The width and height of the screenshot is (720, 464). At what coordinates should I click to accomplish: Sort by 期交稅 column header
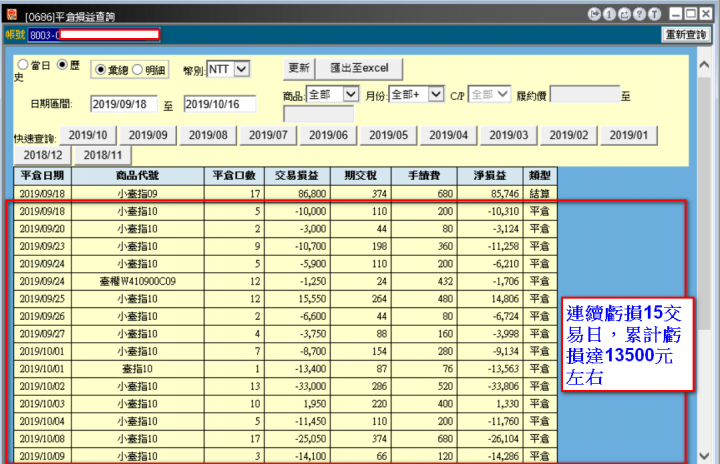(x=360, y=176)
